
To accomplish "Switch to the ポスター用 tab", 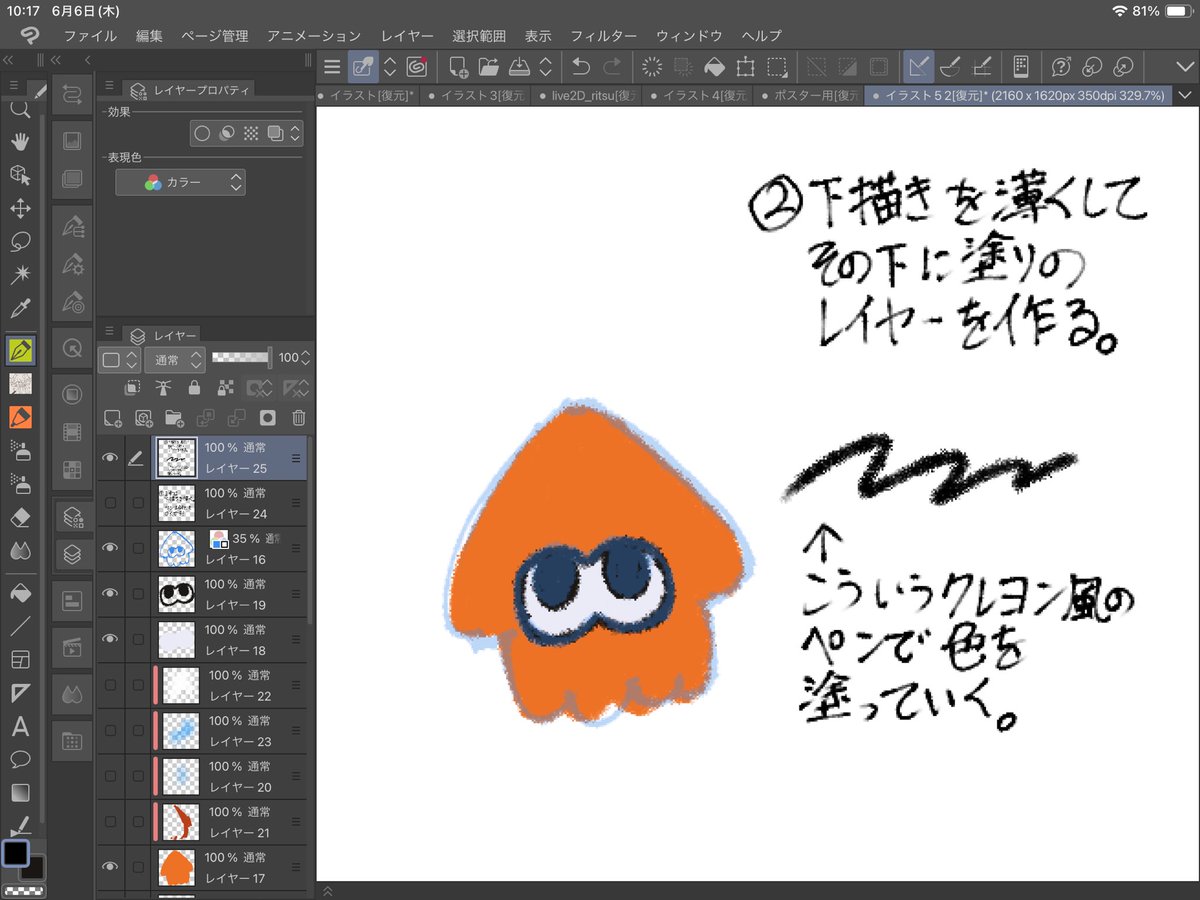I will (x=810, y=95).
